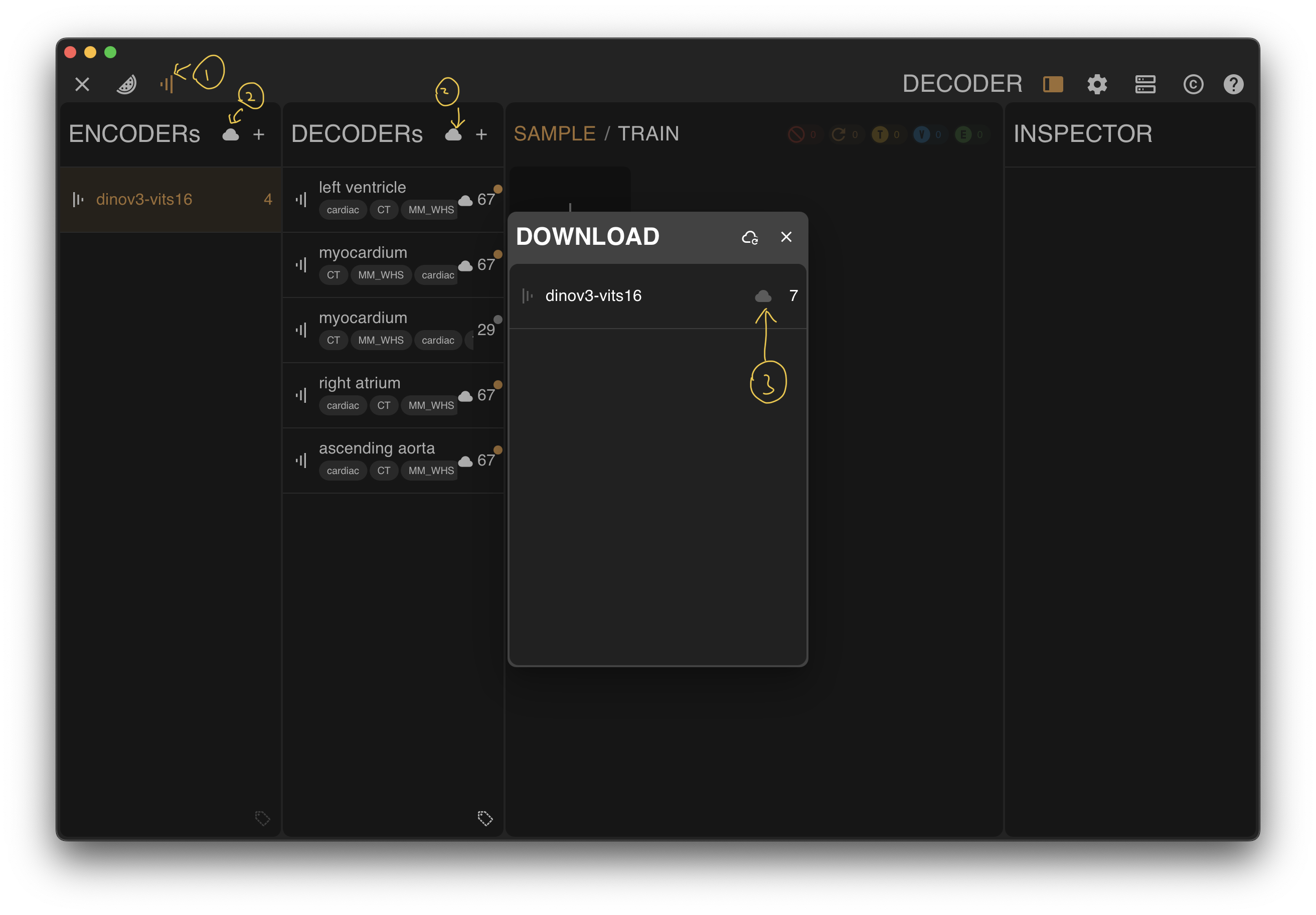1316x915 pixels.
Task: Download dinov3-vits16 via its cloud icon
Action: pyautogui.click(x=762, y=296)
